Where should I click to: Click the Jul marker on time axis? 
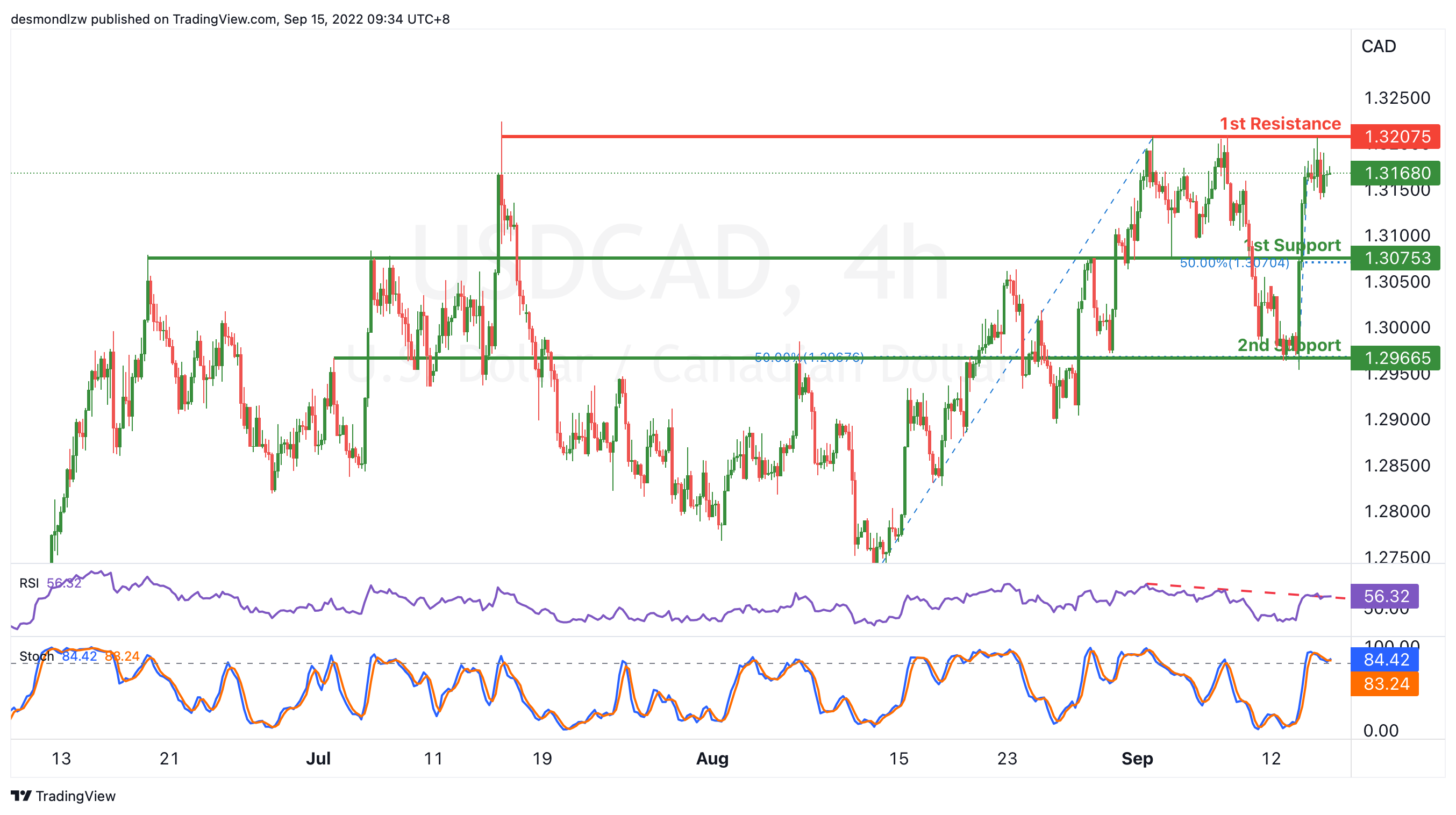(318, 759)
